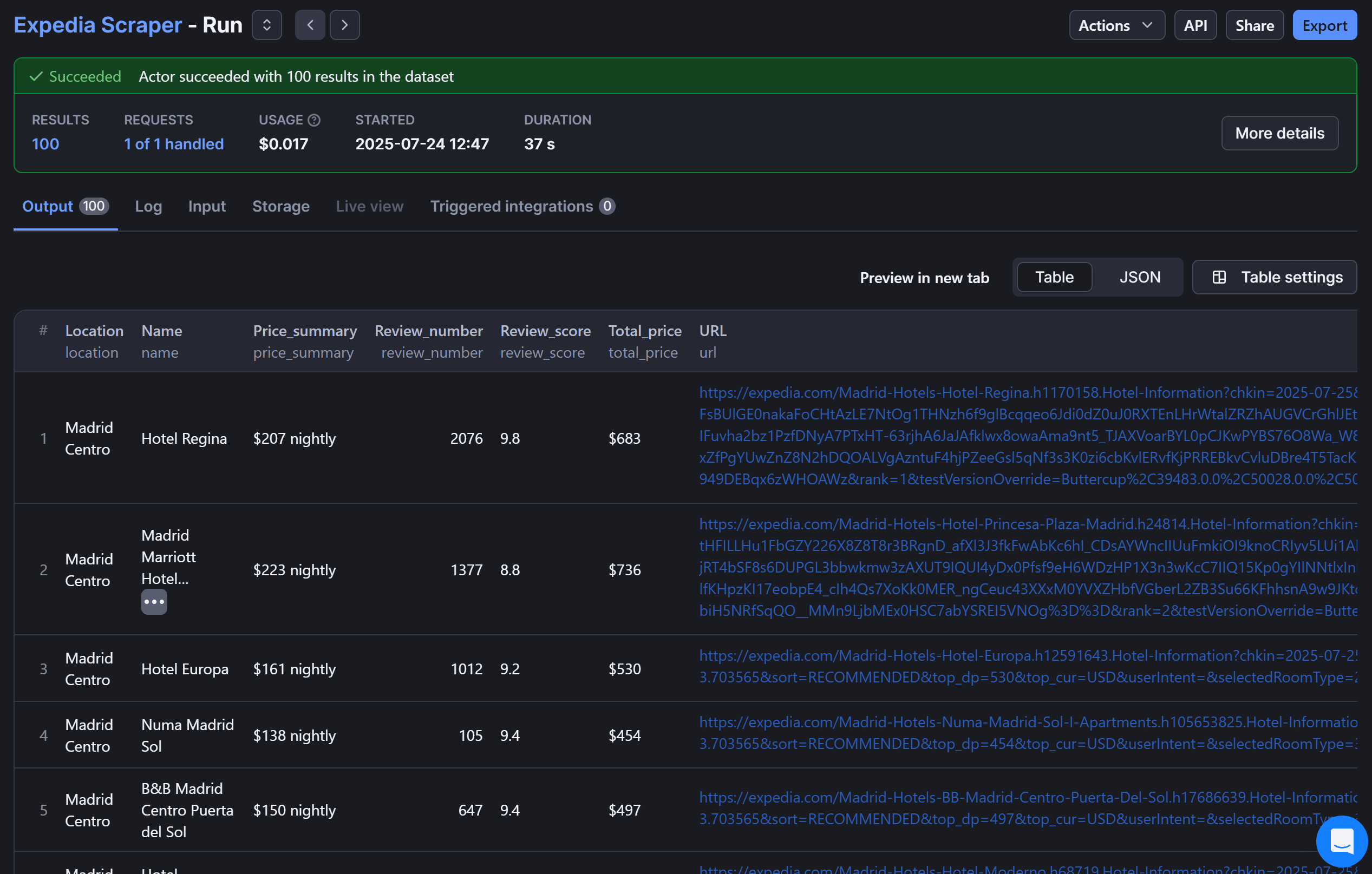This screenshot has height=874, width=1372.
Task: Export the dataset results
Action: pyautogui.click(x=1324, y=24)
